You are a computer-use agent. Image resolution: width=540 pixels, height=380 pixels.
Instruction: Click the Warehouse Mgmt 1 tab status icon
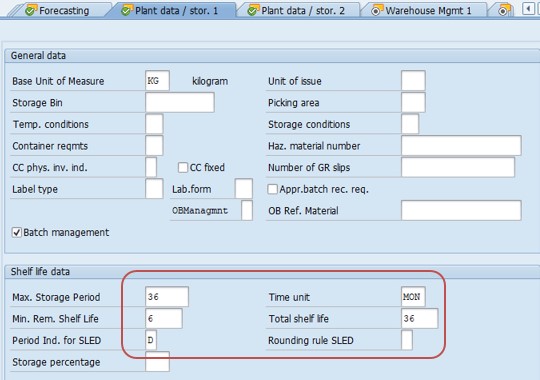pyautogui.click(x=377, y=10)
